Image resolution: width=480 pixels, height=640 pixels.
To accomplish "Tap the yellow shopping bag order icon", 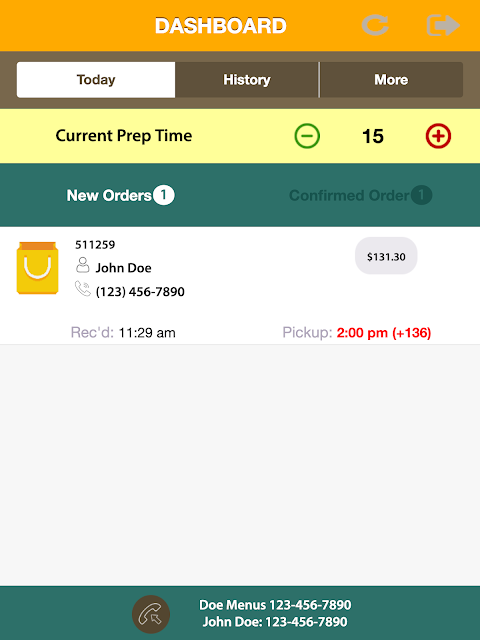I will [37, 268].
